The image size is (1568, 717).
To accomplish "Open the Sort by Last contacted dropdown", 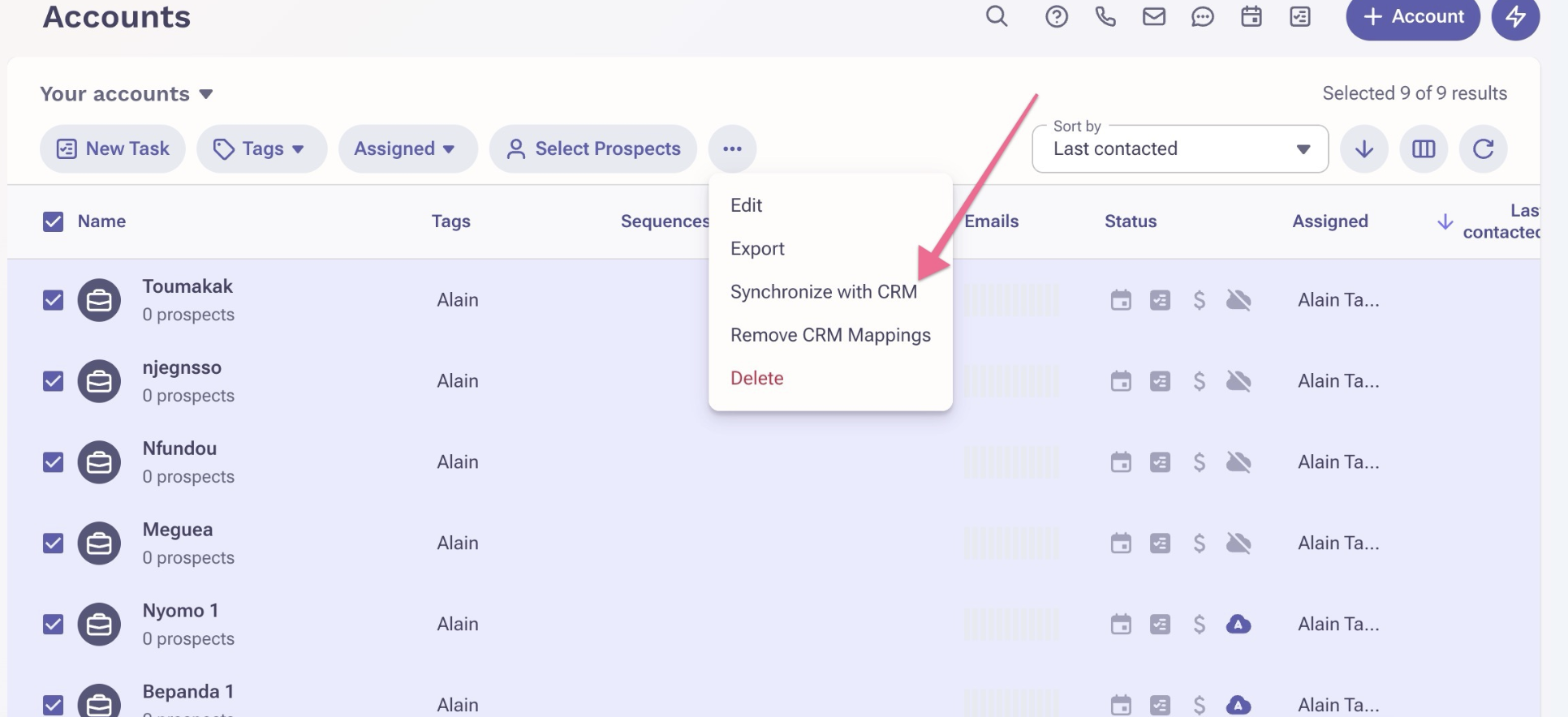I will pos(1180,148).
